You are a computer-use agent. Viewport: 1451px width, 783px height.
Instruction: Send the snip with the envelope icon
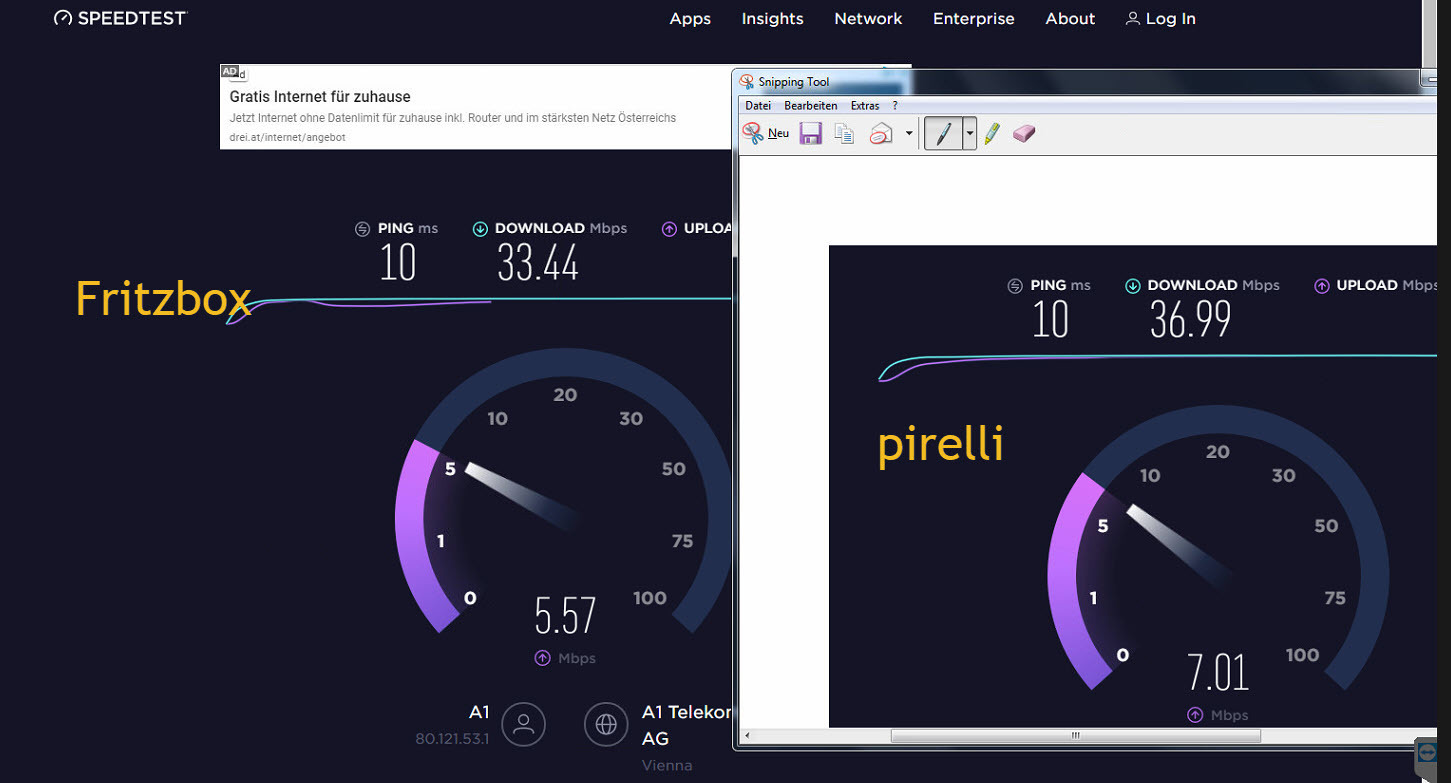[x=880, y=133]
